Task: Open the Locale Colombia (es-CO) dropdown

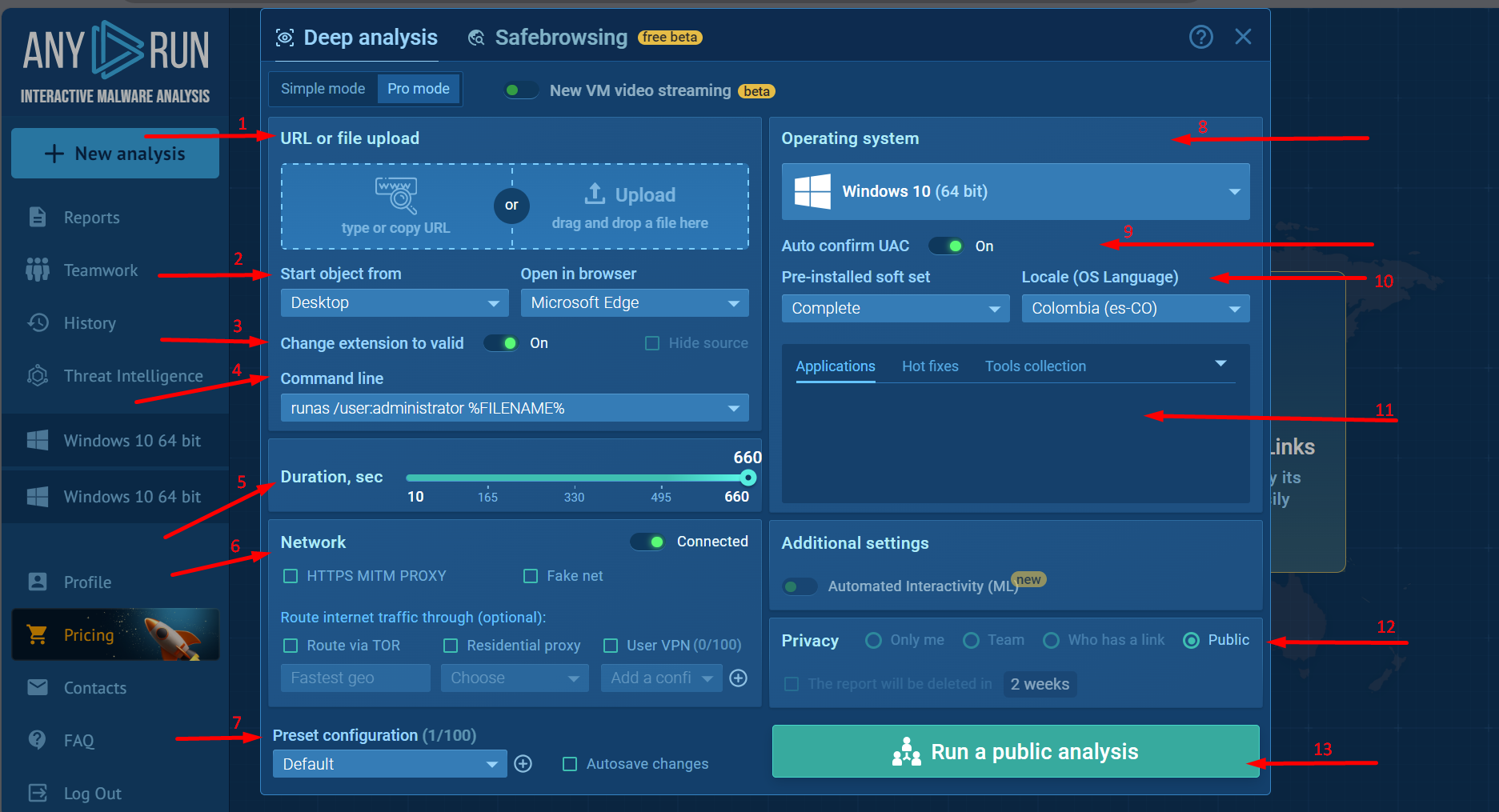Action: pos(1136,309)
